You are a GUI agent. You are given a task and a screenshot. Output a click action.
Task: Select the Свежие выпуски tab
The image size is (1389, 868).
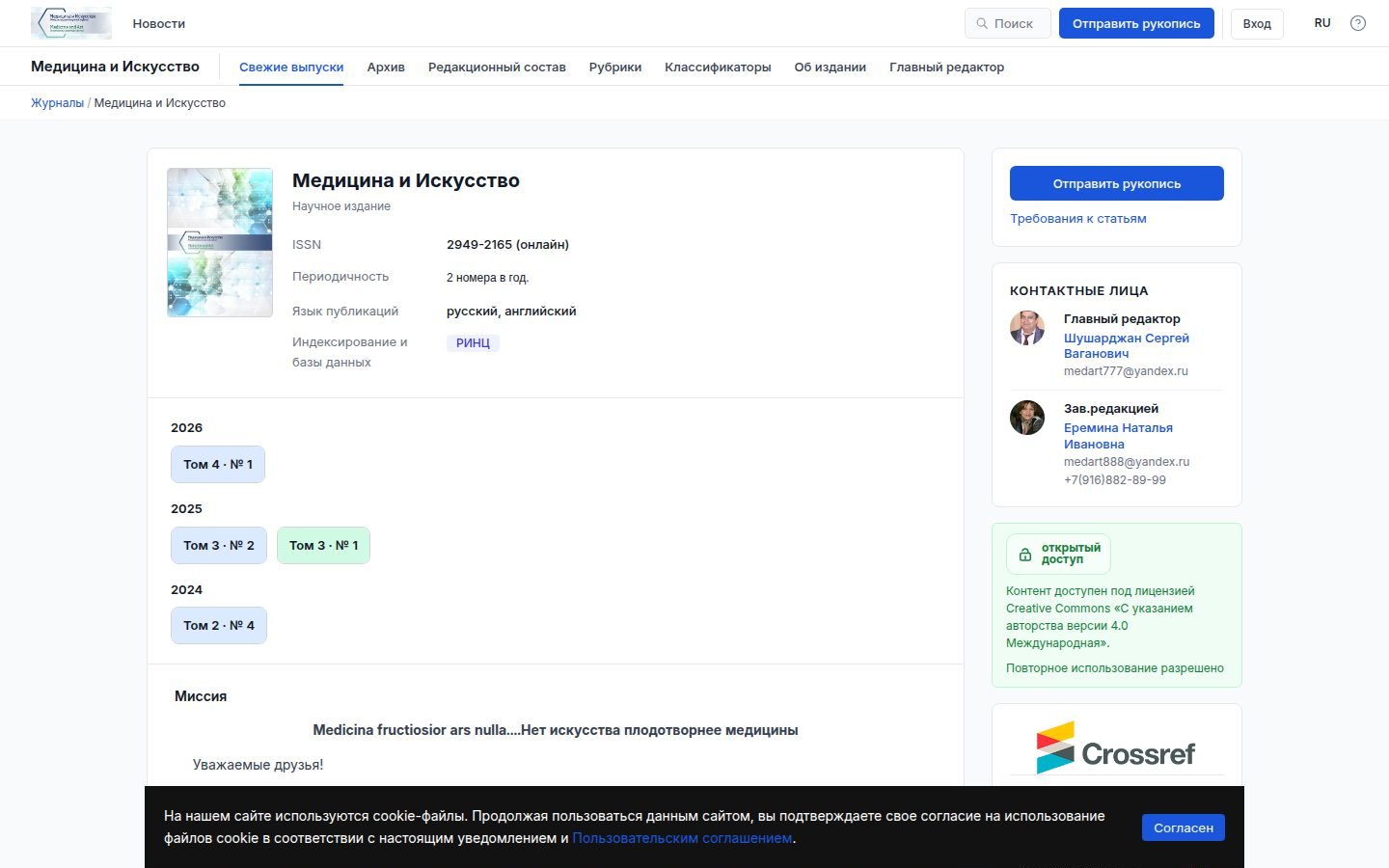tap(291, 68)
